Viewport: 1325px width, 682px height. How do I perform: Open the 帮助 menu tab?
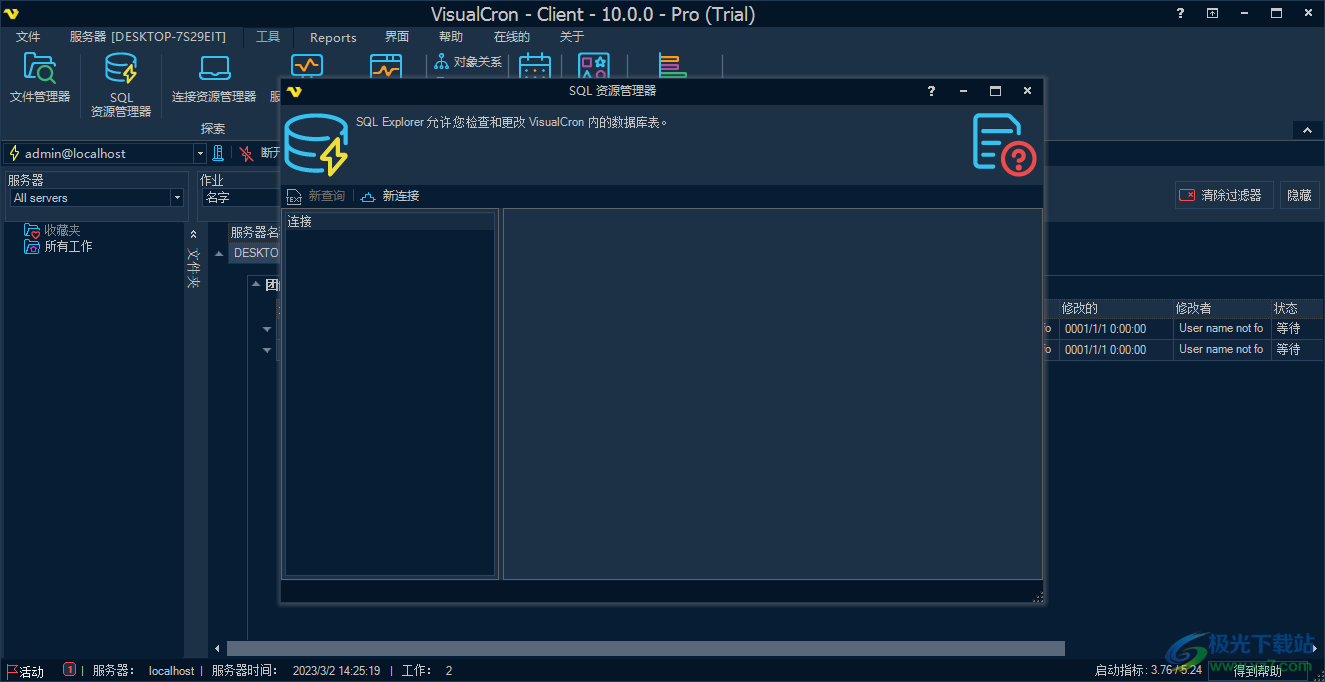pyautogui.click(x=451, y=37)
